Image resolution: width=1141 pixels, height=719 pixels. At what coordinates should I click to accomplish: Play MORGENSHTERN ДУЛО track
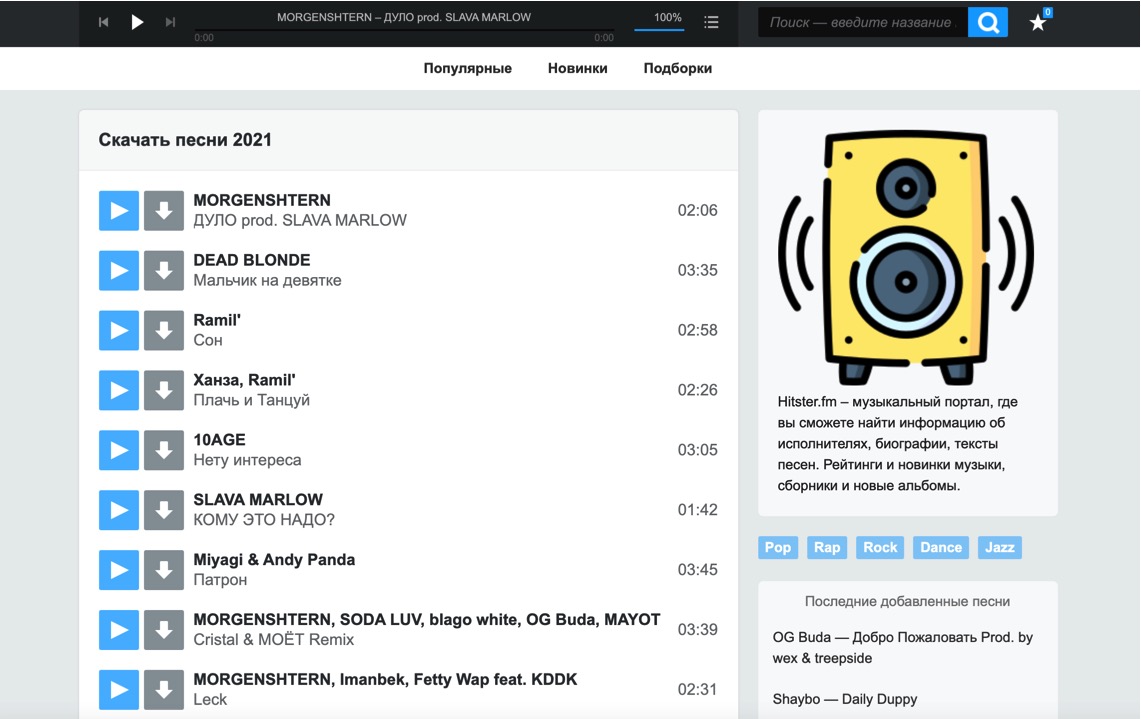click(119, 210)
